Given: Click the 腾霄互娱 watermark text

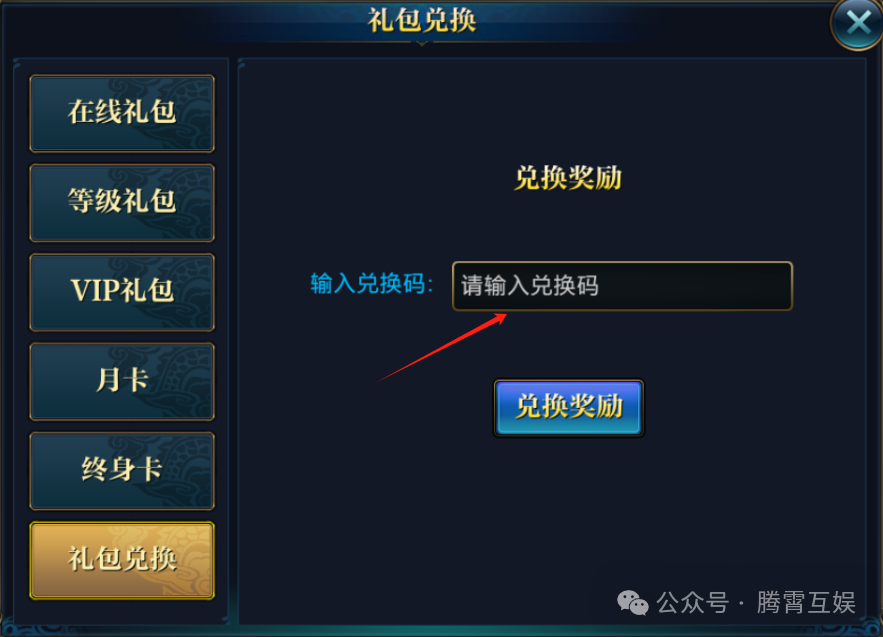Looking at the screenshot, I should point(806,603).
